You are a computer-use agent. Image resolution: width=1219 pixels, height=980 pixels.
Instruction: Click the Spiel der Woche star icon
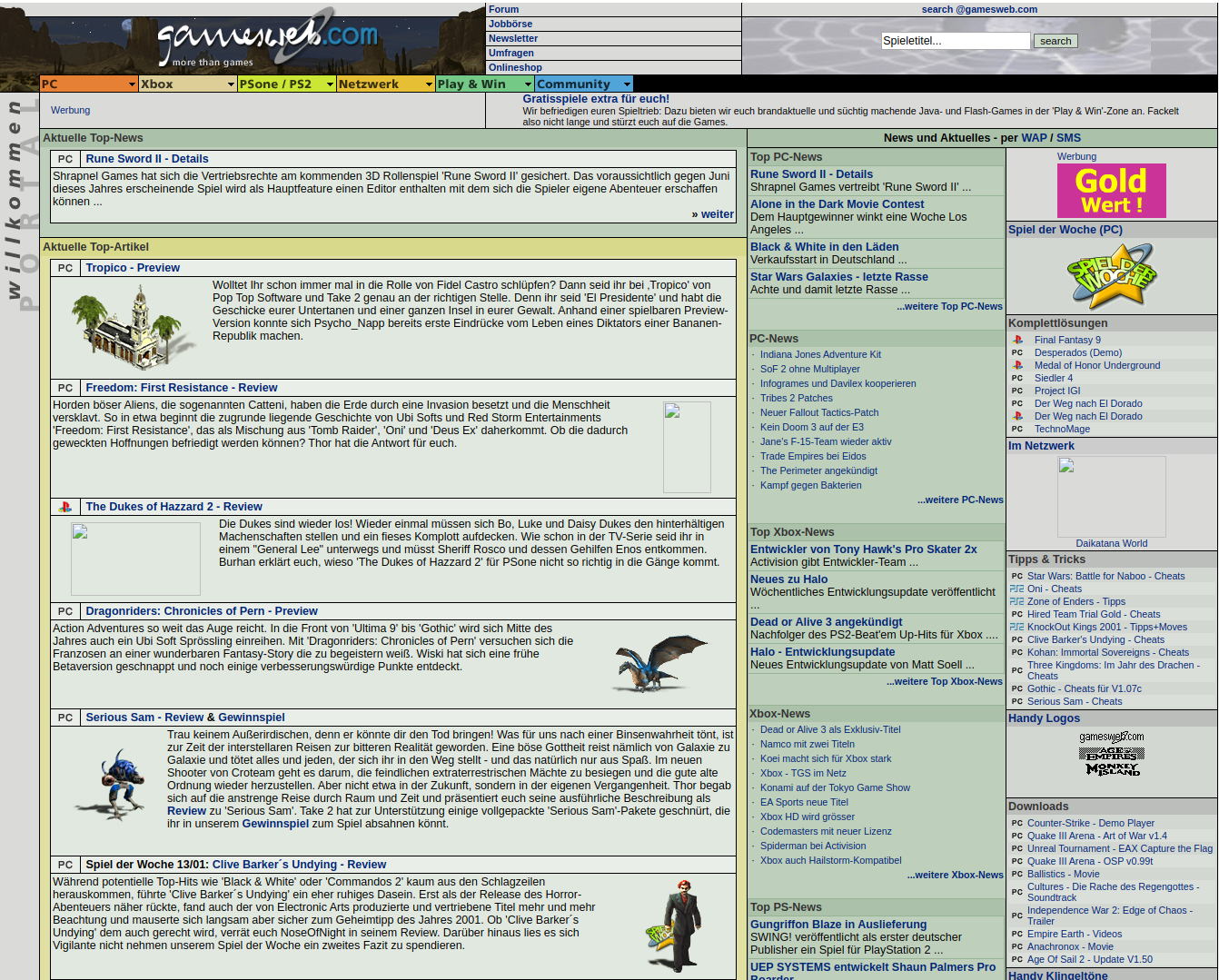pyautogui.click(x=1111, y=276)
